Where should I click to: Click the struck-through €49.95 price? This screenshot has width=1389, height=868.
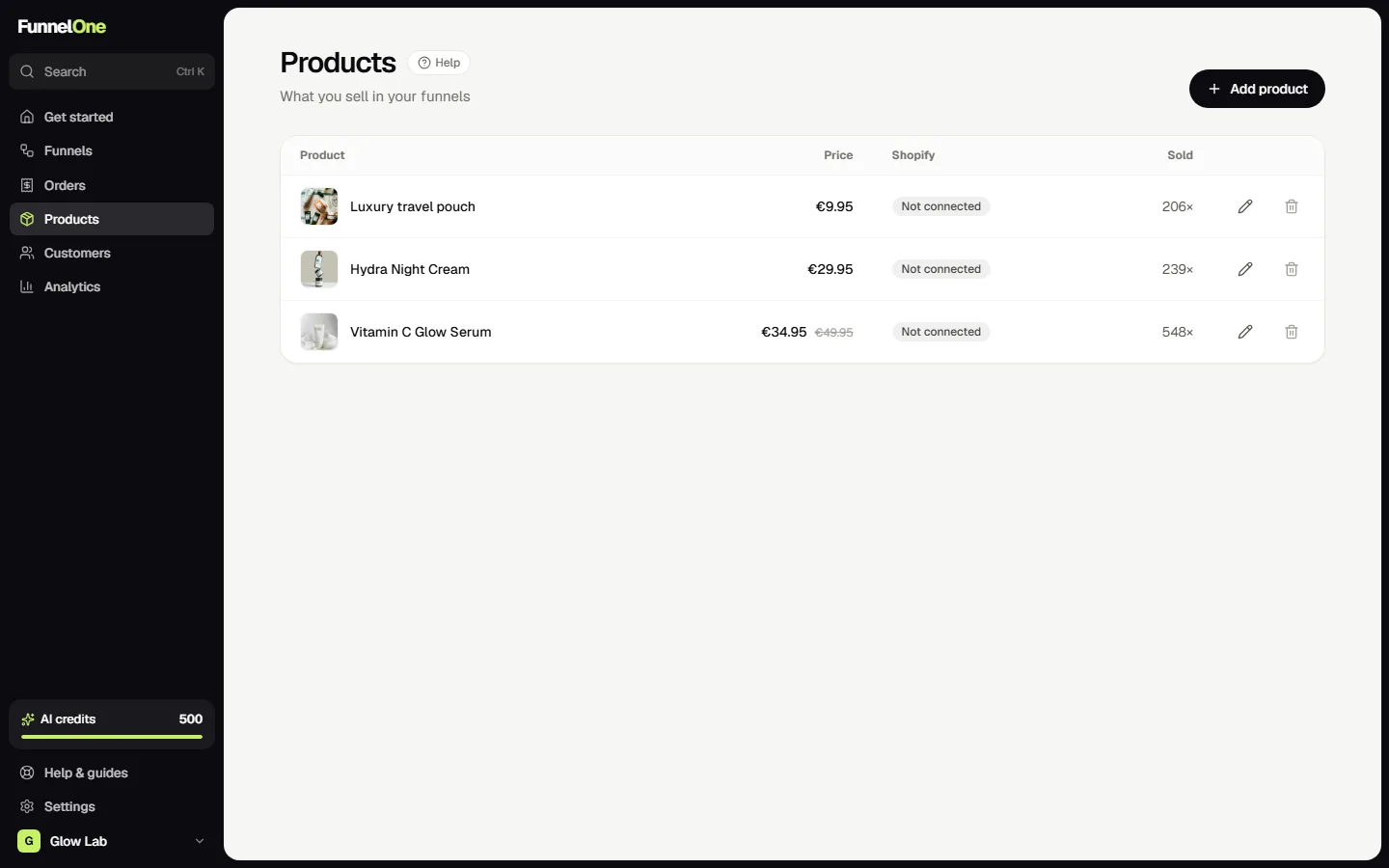click(x=833, y=333)
